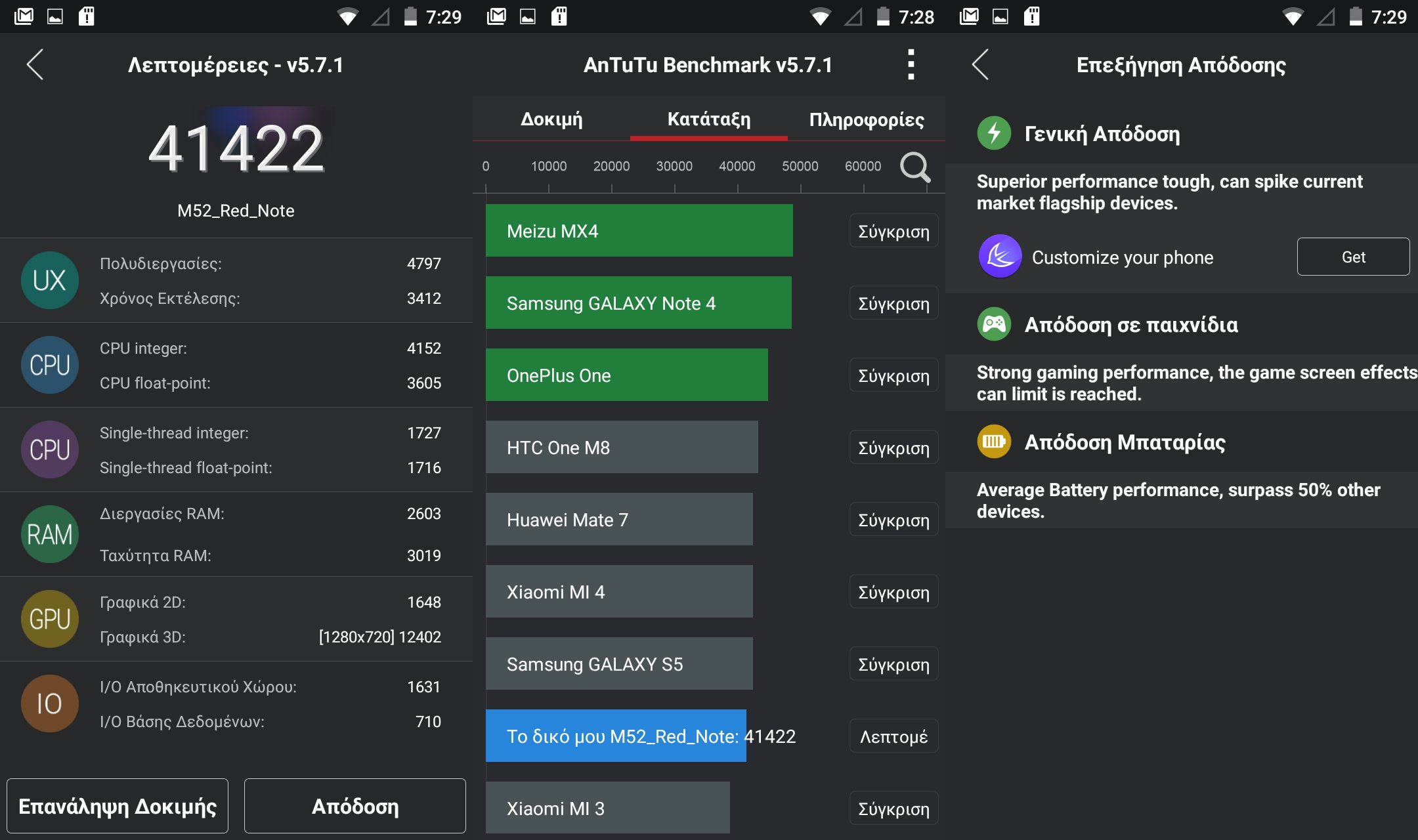Go back from the Λεπτομέρειες details screen

coord(35,64)
